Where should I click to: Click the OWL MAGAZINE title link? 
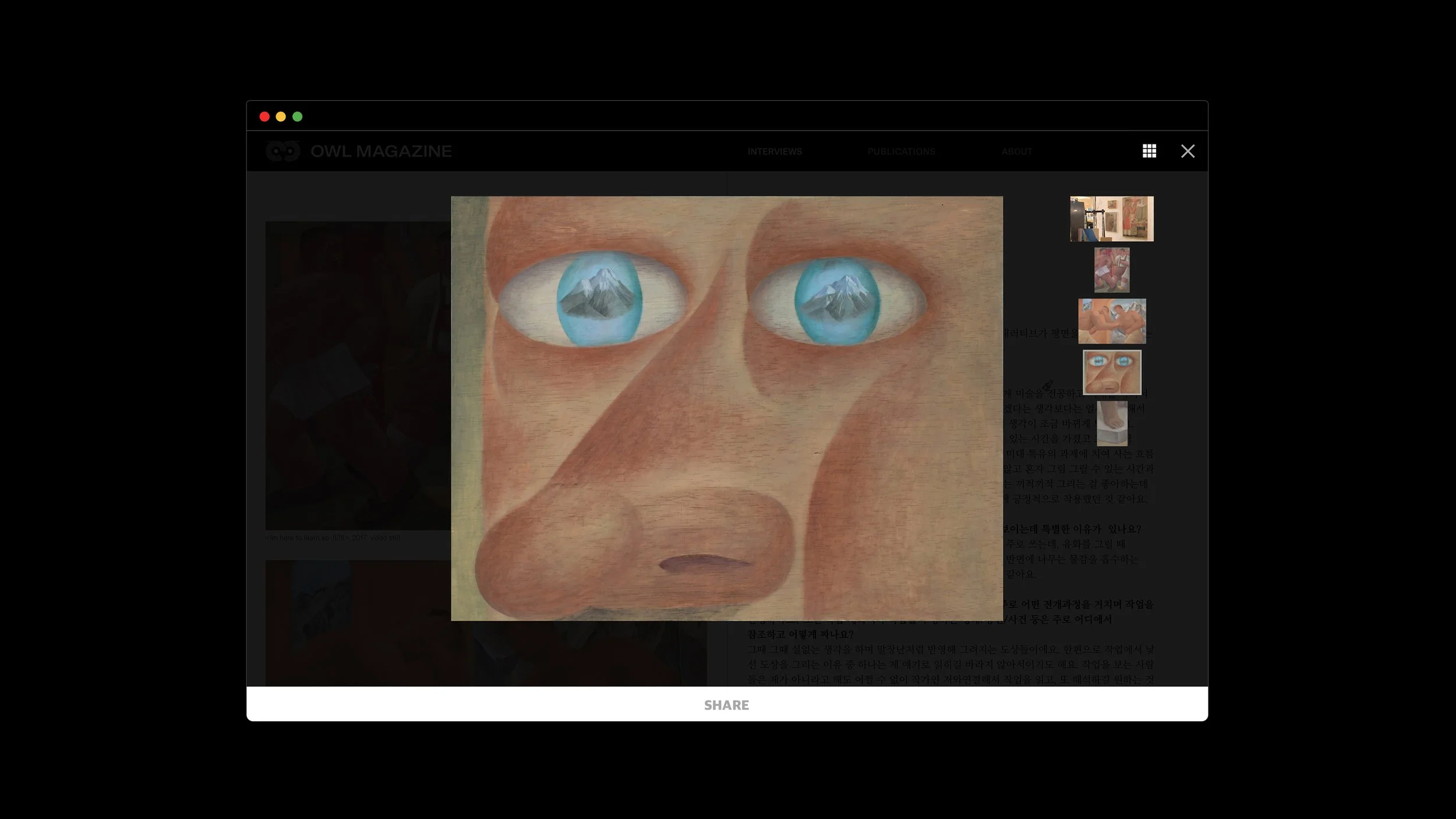(381, 151)
